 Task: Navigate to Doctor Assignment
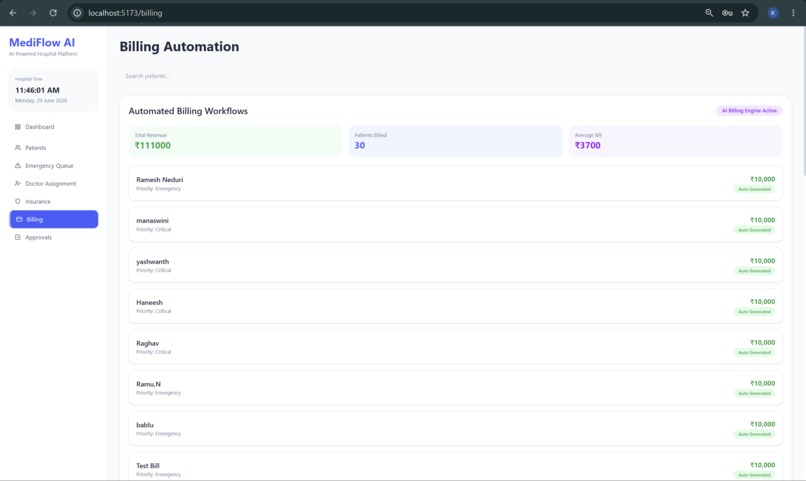[53, 183]
